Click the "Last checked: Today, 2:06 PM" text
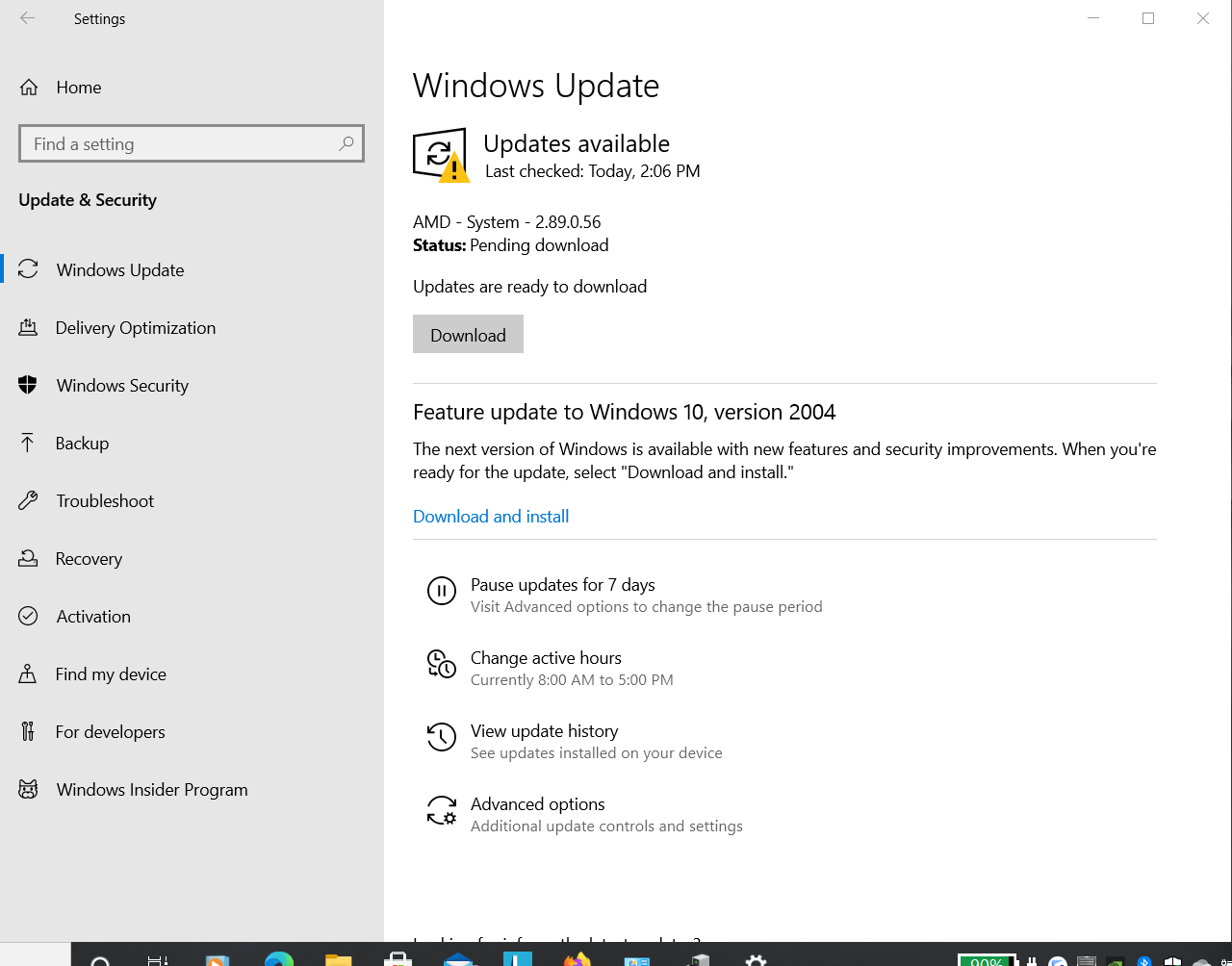Screen dimensions: 1232x966 pos(593,171)
